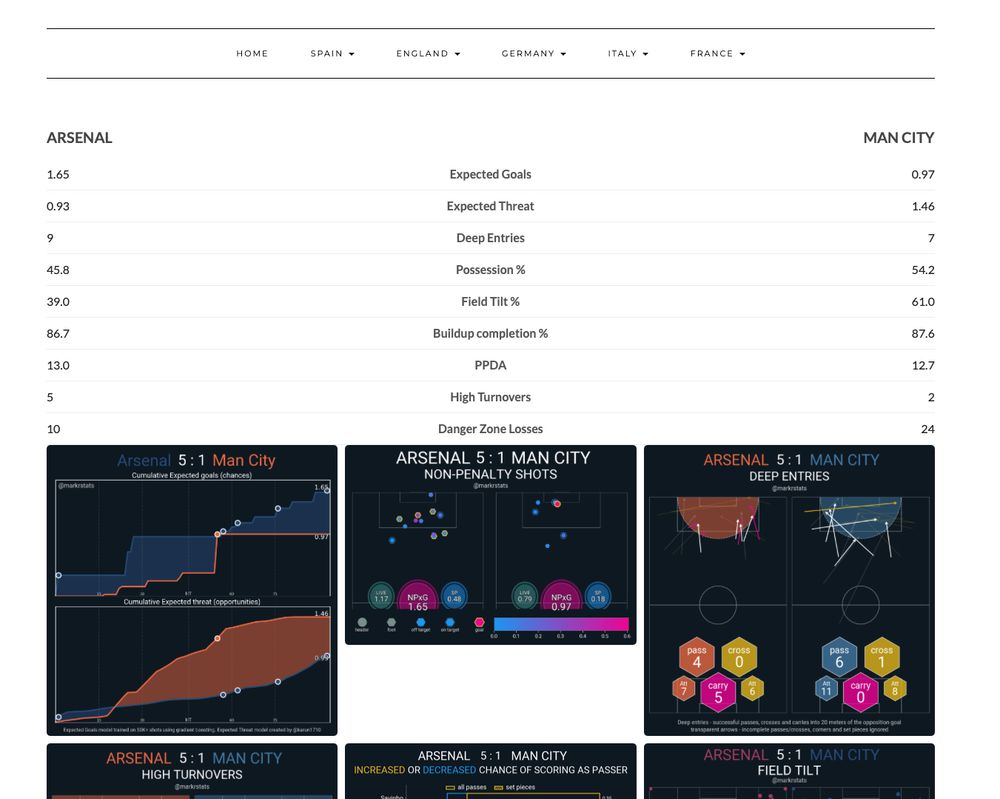
Task: Expand the GERMANY dropdown menu
Action: point(534,54)
